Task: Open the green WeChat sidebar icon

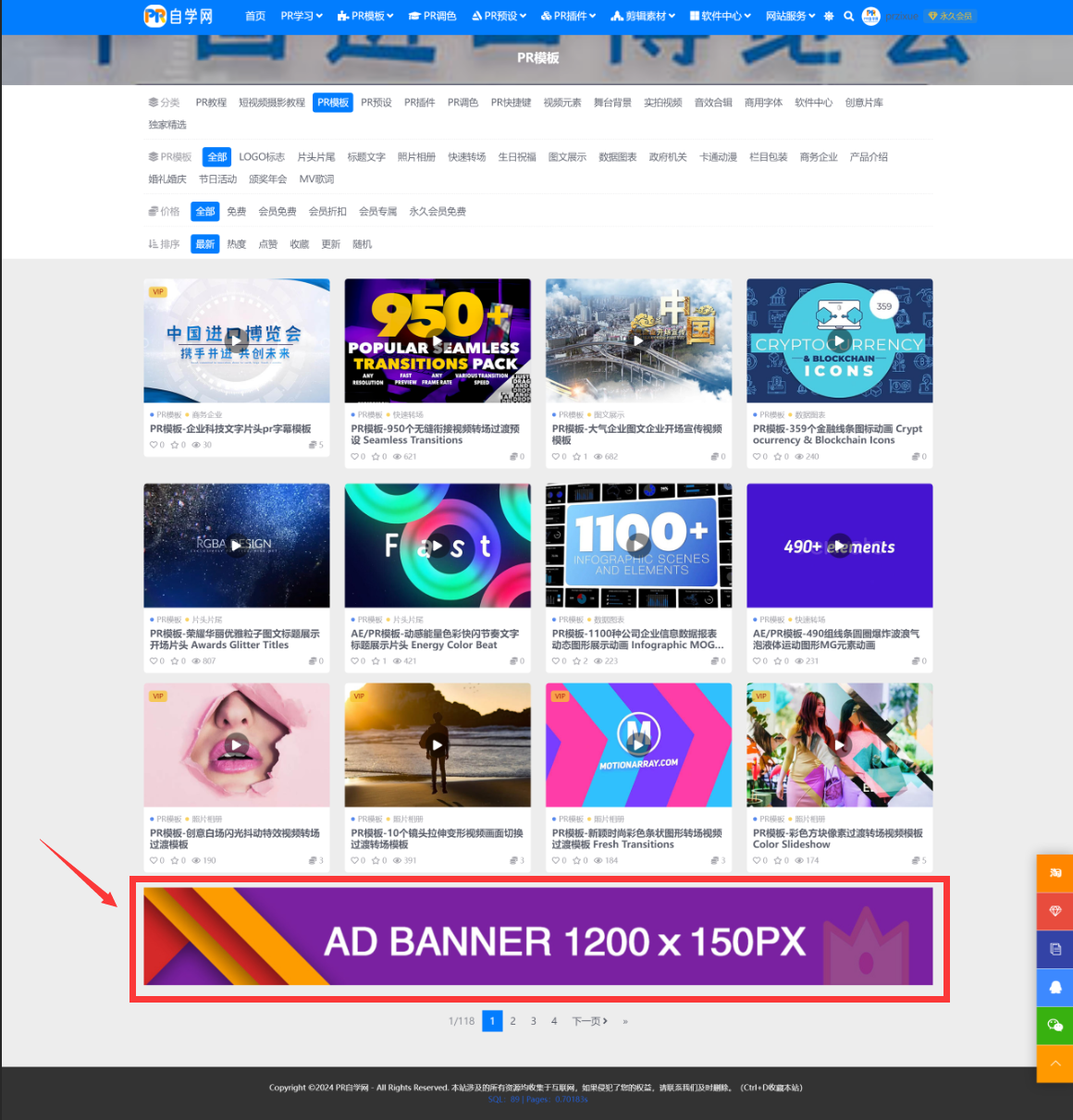Action: tap(1054, 1025)
